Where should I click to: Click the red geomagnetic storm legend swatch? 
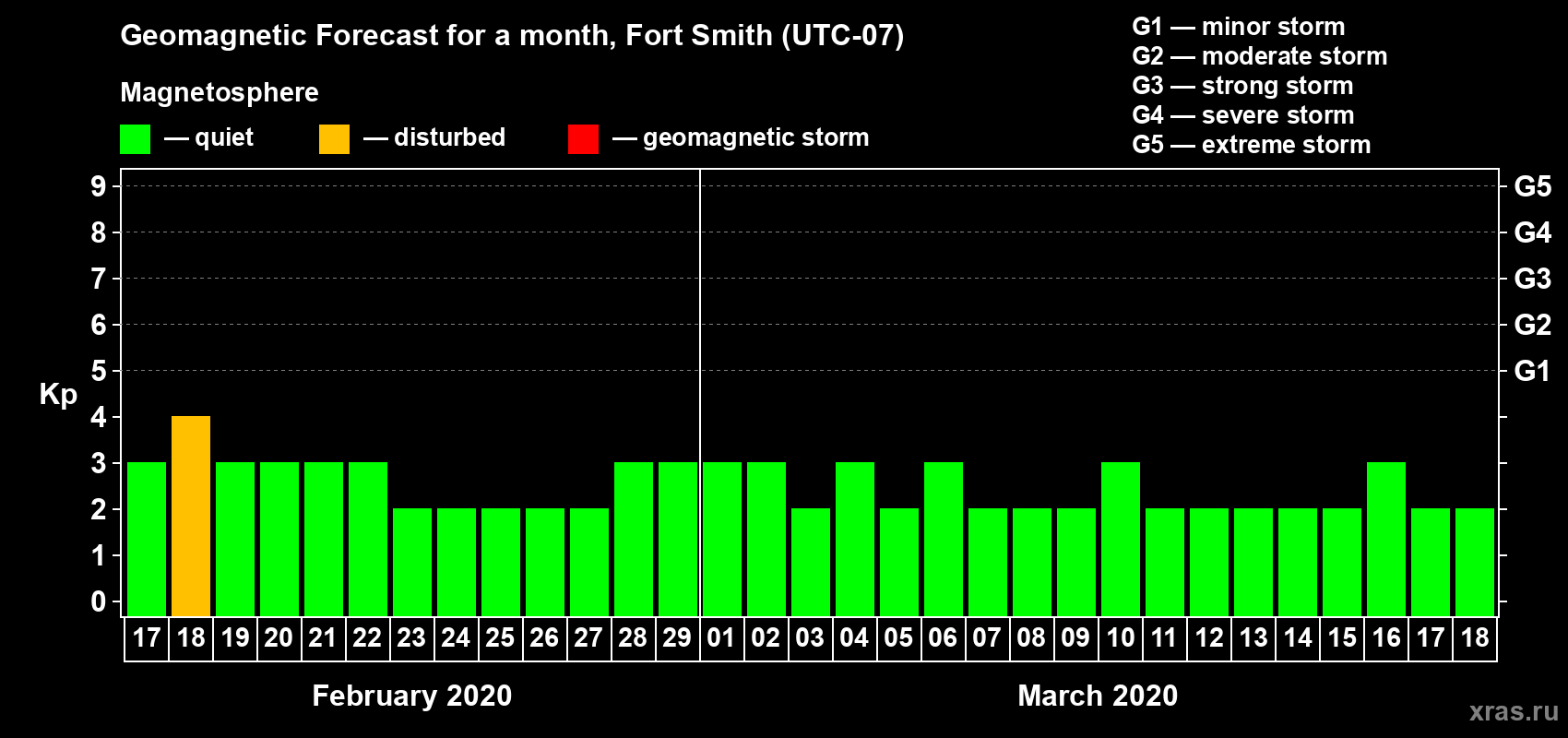(x=583, y=139)
